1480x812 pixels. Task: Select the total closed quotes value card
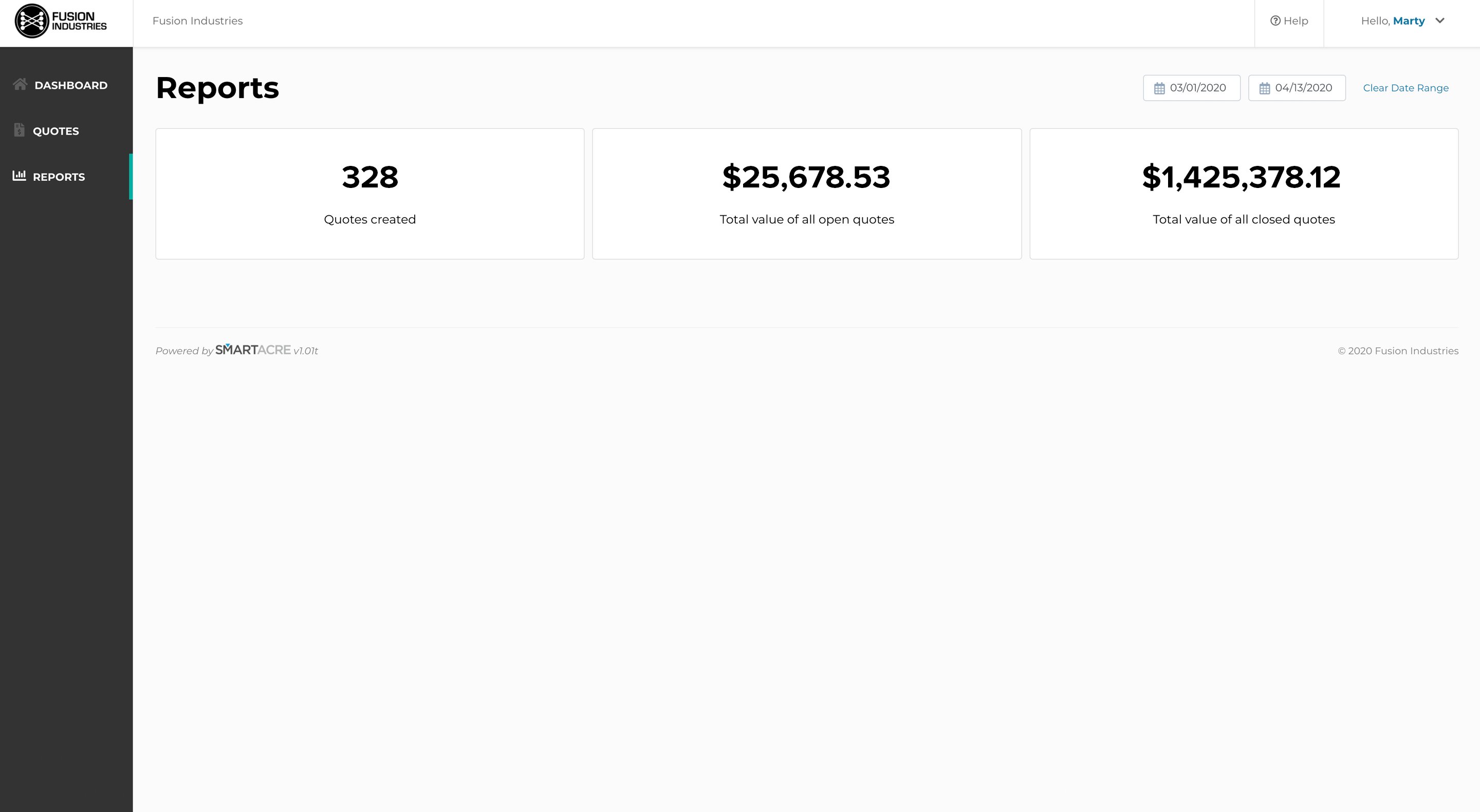coord(1244,194)
